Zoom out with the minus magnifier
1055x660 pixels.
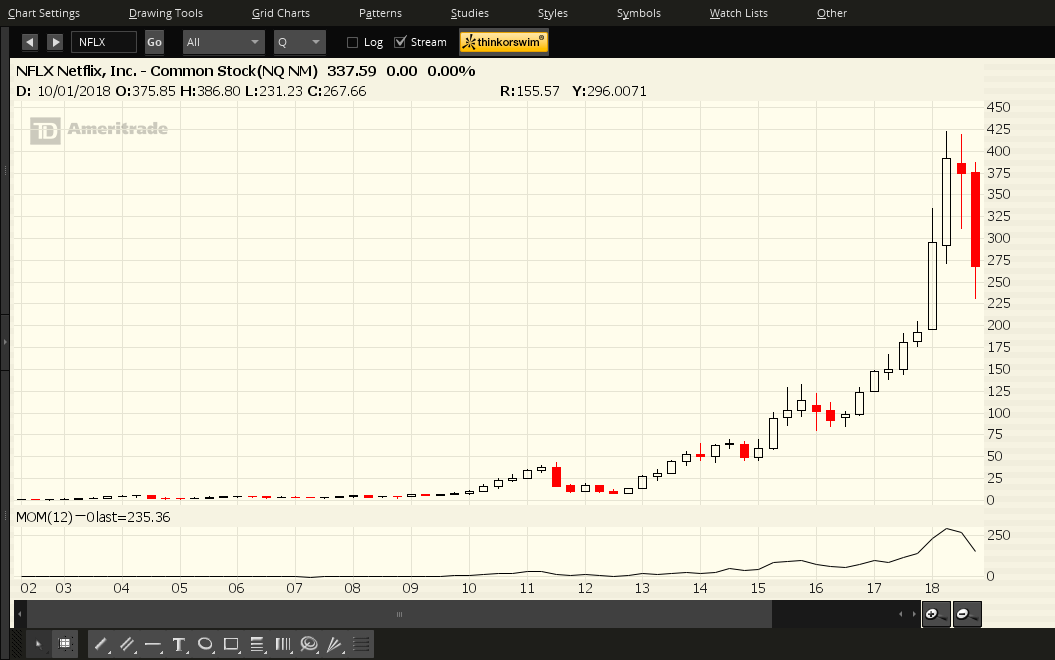point(967,614)
